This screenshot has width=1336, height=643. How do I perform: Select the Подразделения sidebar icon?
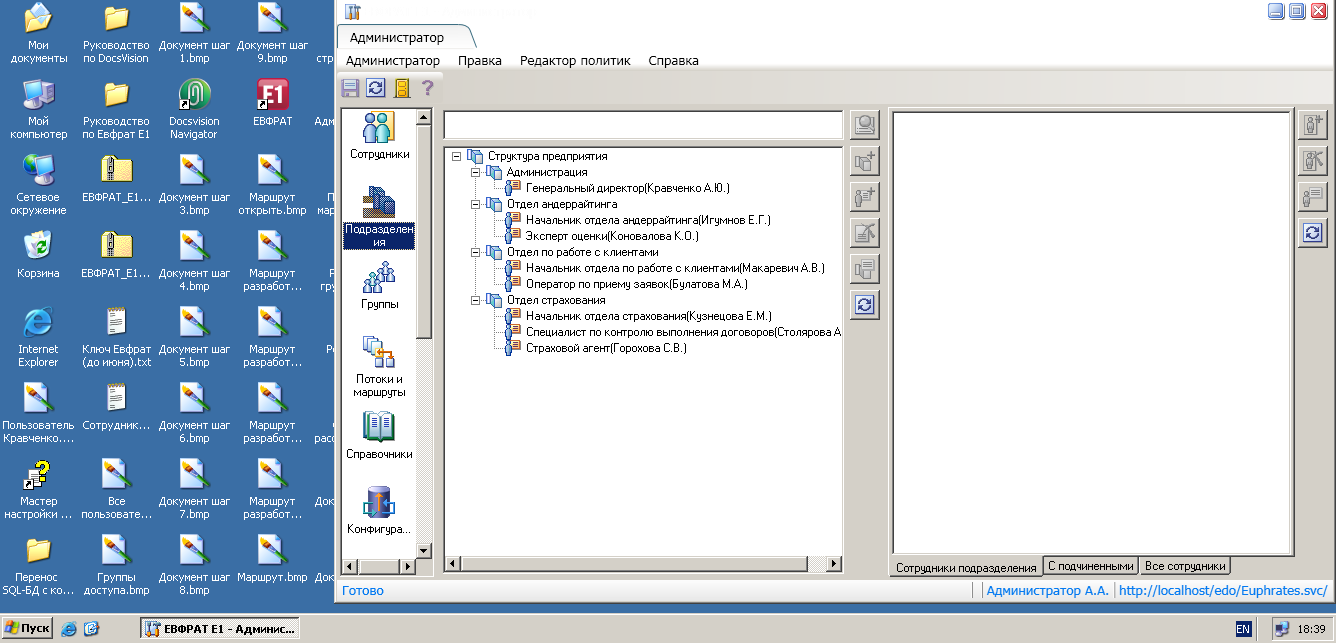coord(379,217)
